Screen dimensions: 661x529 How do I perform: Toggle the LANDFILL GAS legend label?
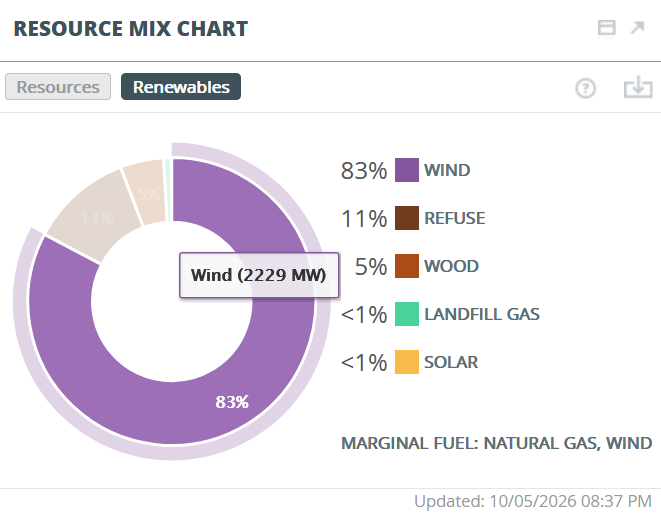pyautogui.click(x=482, y=314)
